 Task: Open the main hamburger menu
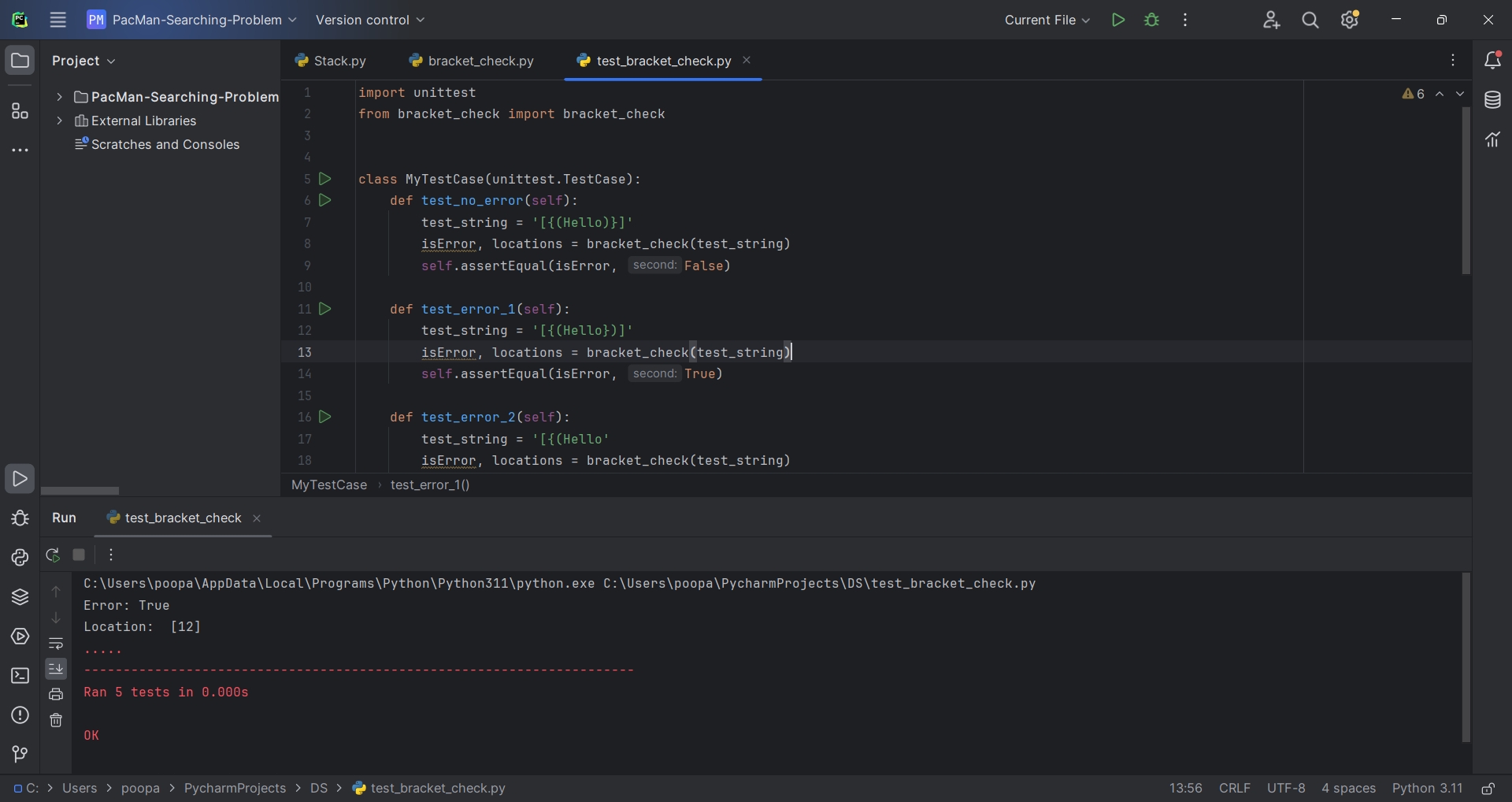tap(58, 20)
